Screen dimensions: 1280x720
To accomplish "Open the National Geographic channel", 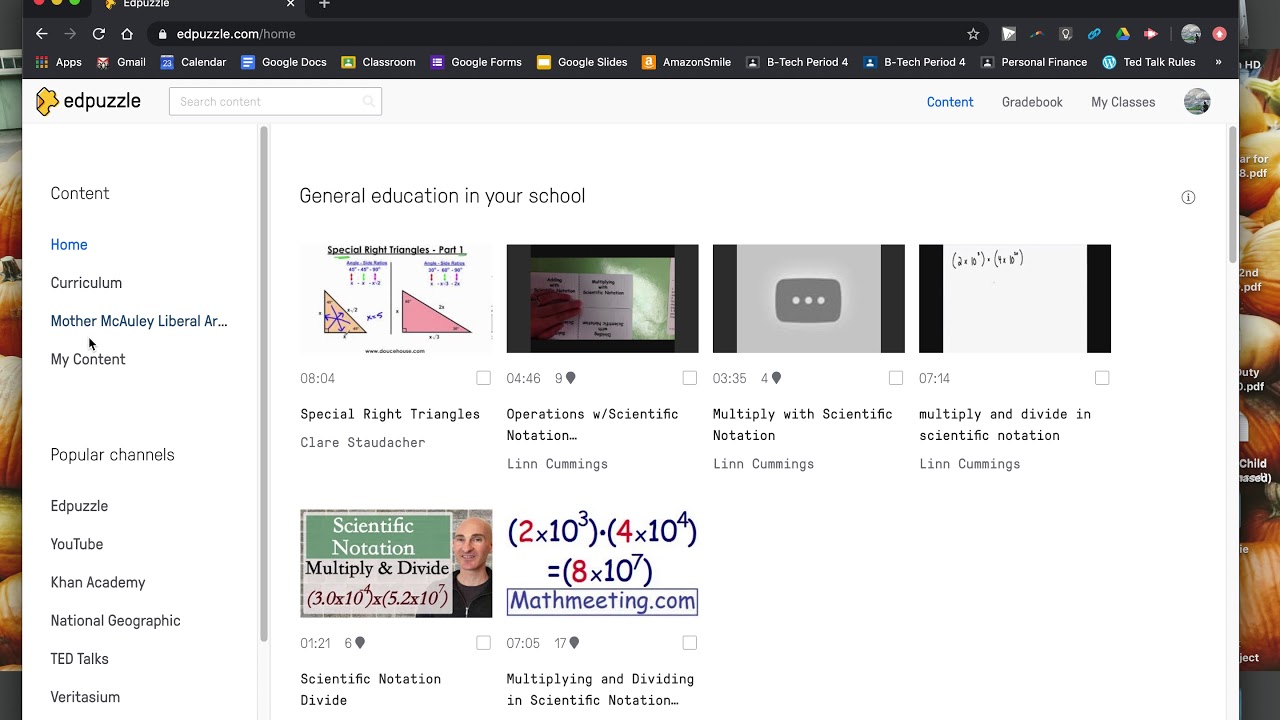I will 115,621.
